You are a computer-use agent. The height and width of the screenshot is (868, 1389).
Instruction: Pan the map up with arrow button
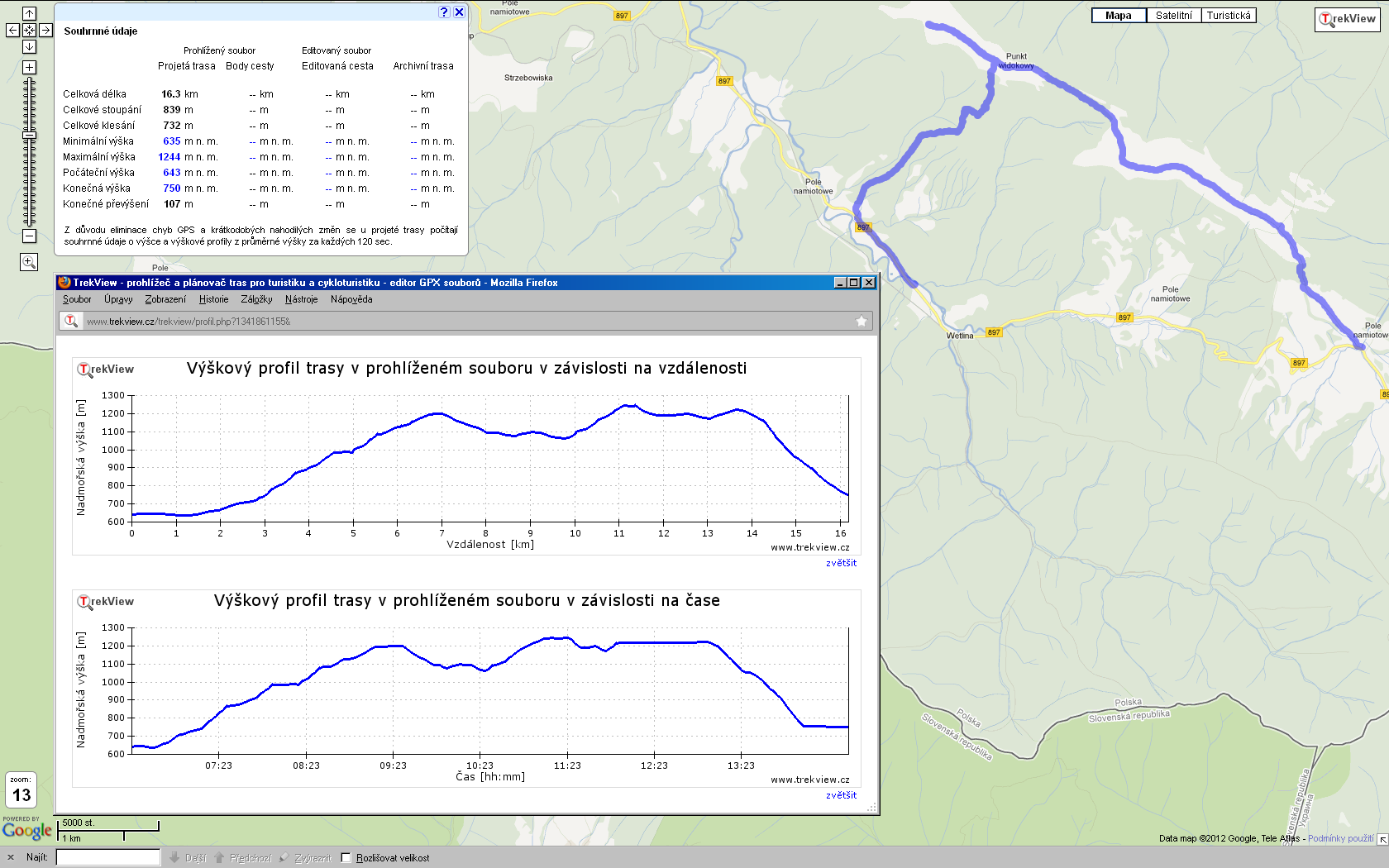(29, 13)
